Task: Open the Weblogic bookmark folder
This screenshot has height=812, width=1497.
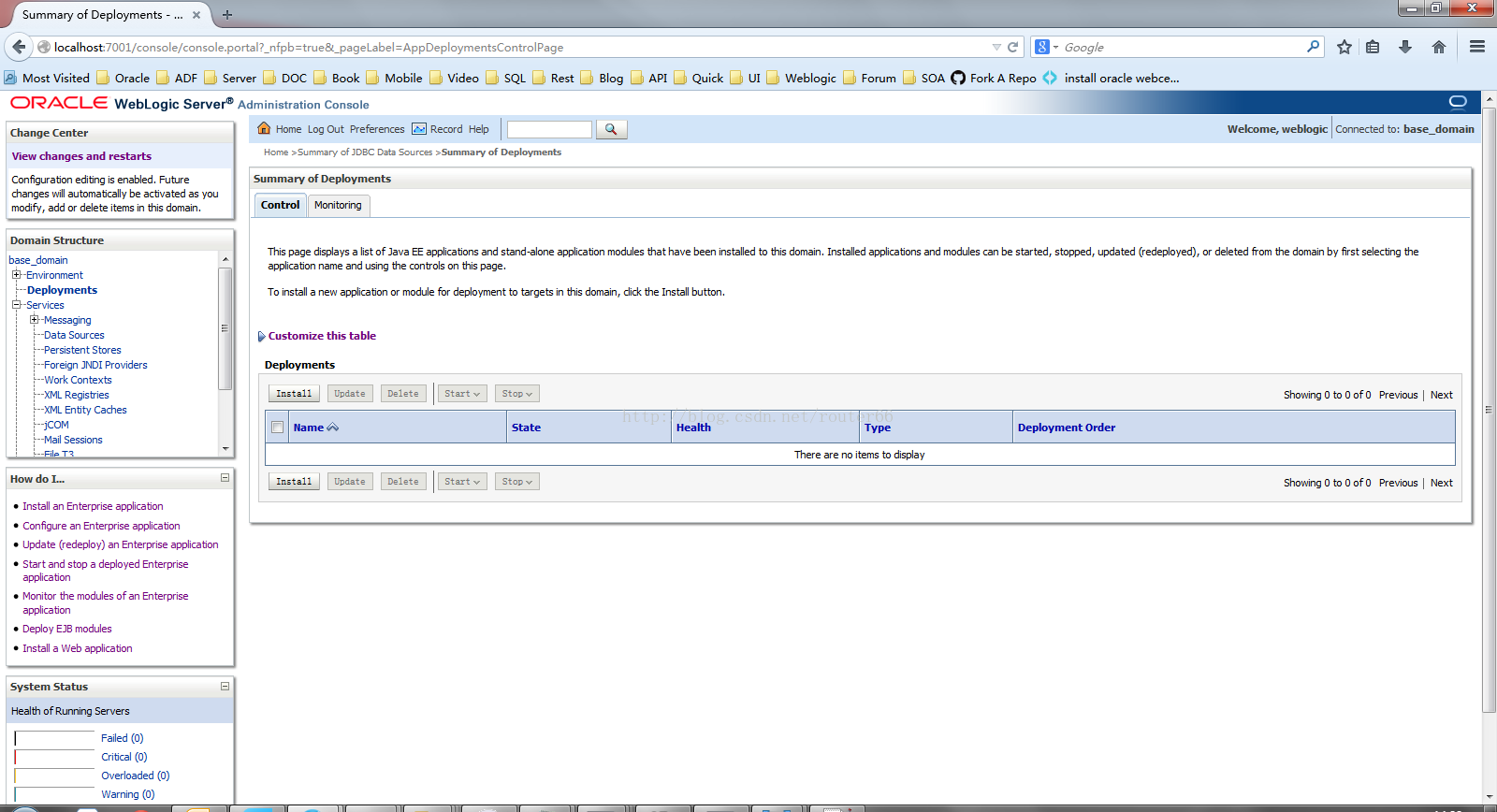Action: point(801,78)
